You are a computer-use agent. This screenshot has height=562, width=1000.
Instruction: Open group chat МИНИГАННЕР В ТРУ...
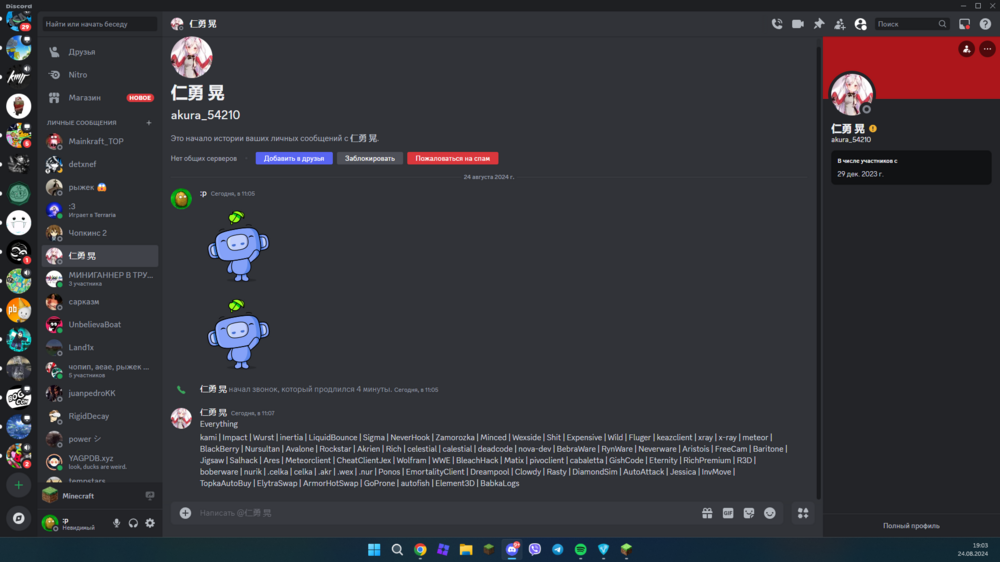click(x=99, y=279)
